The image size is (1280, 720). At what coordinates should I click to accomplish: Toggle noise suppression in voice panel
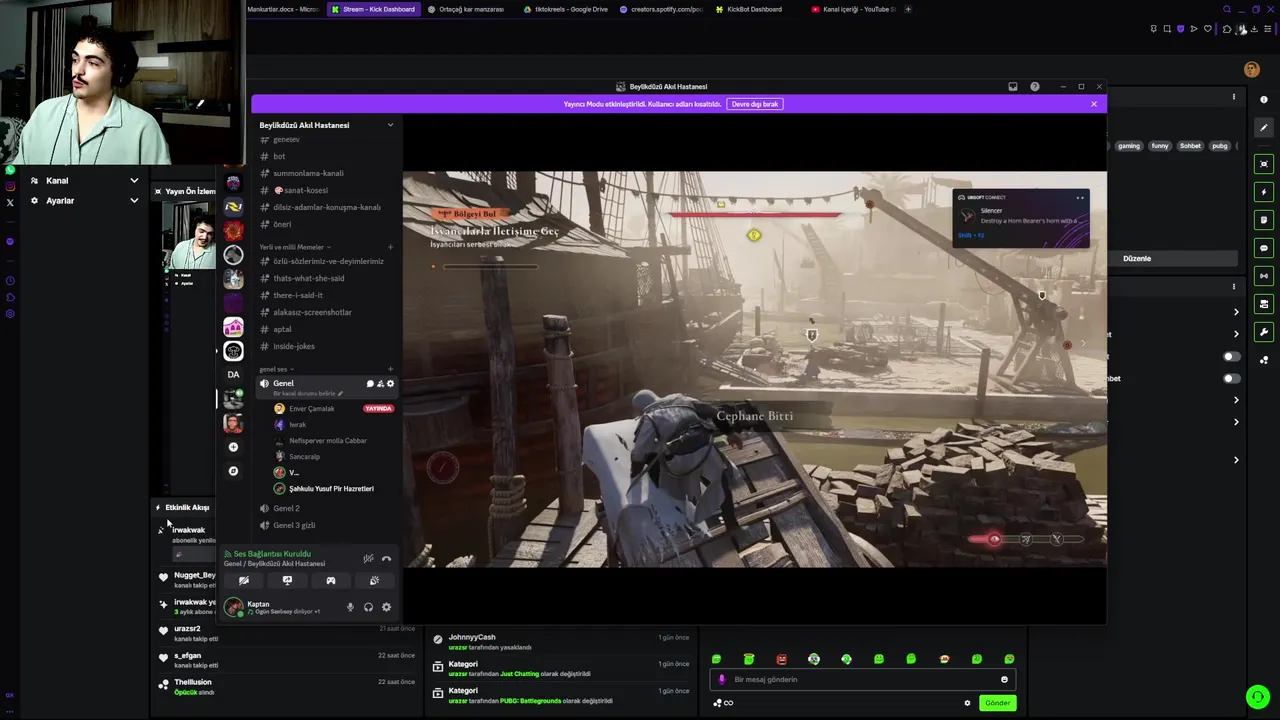coord(368,559)
